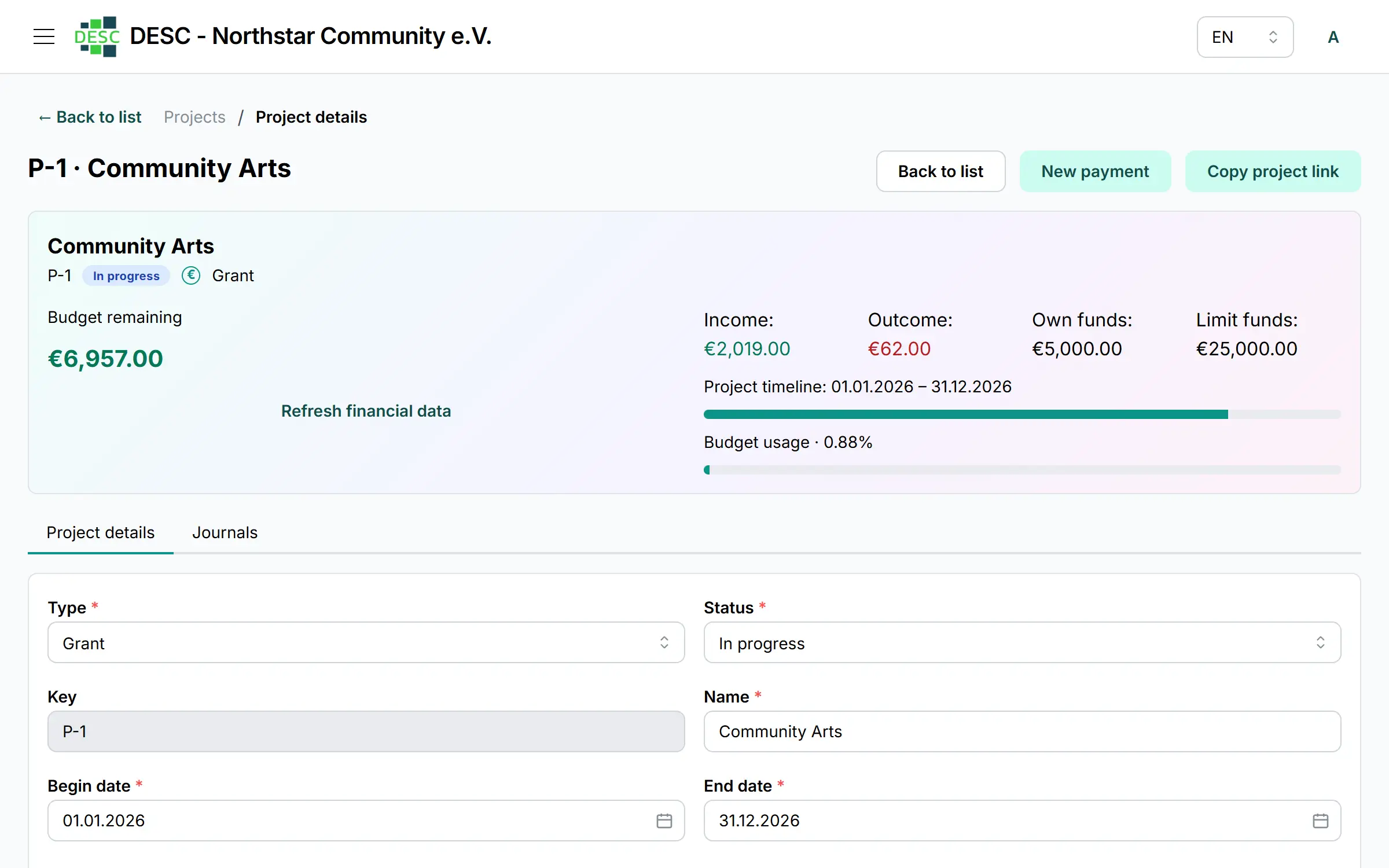1389x868 pixels.
Task: Open the EN language selector
Action: point(1245,37)
